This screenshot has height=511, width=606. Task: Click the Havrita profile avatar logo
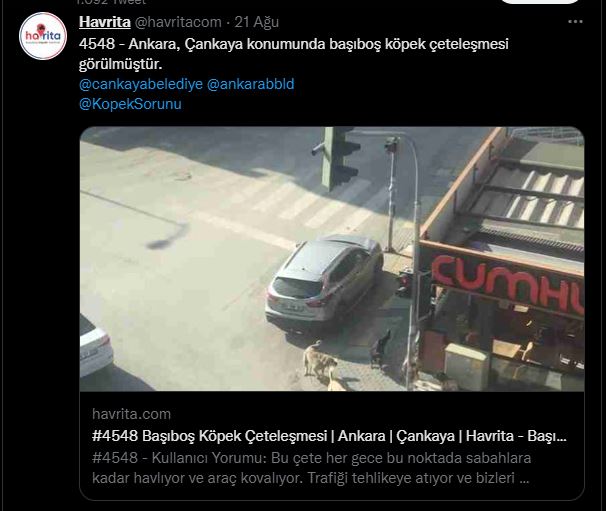pyautogui.click(x=43, y=36)
